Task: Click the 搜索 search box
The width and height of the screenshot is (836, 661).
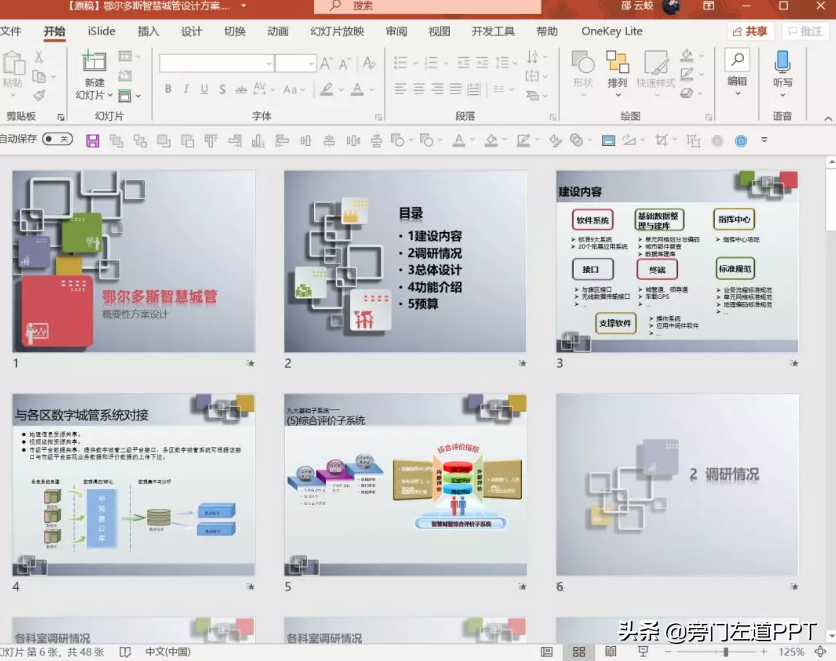Action: click(x=428, y=6)
